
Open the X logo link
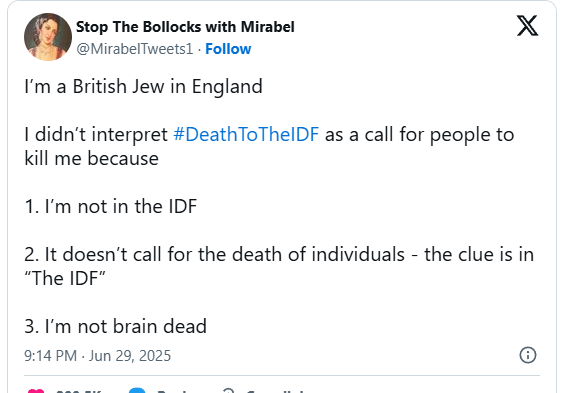click(x=527, y=26)
